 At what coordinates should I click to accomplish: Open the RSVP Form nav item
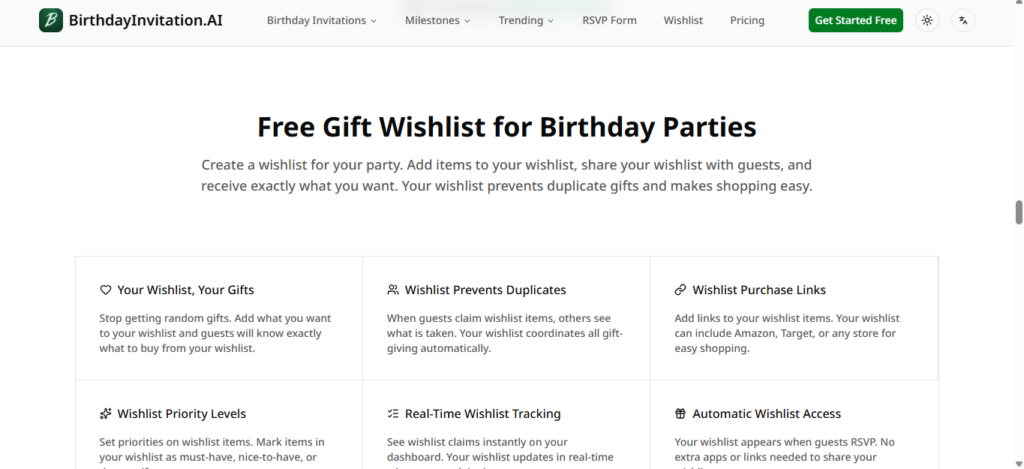click(609, 20)
